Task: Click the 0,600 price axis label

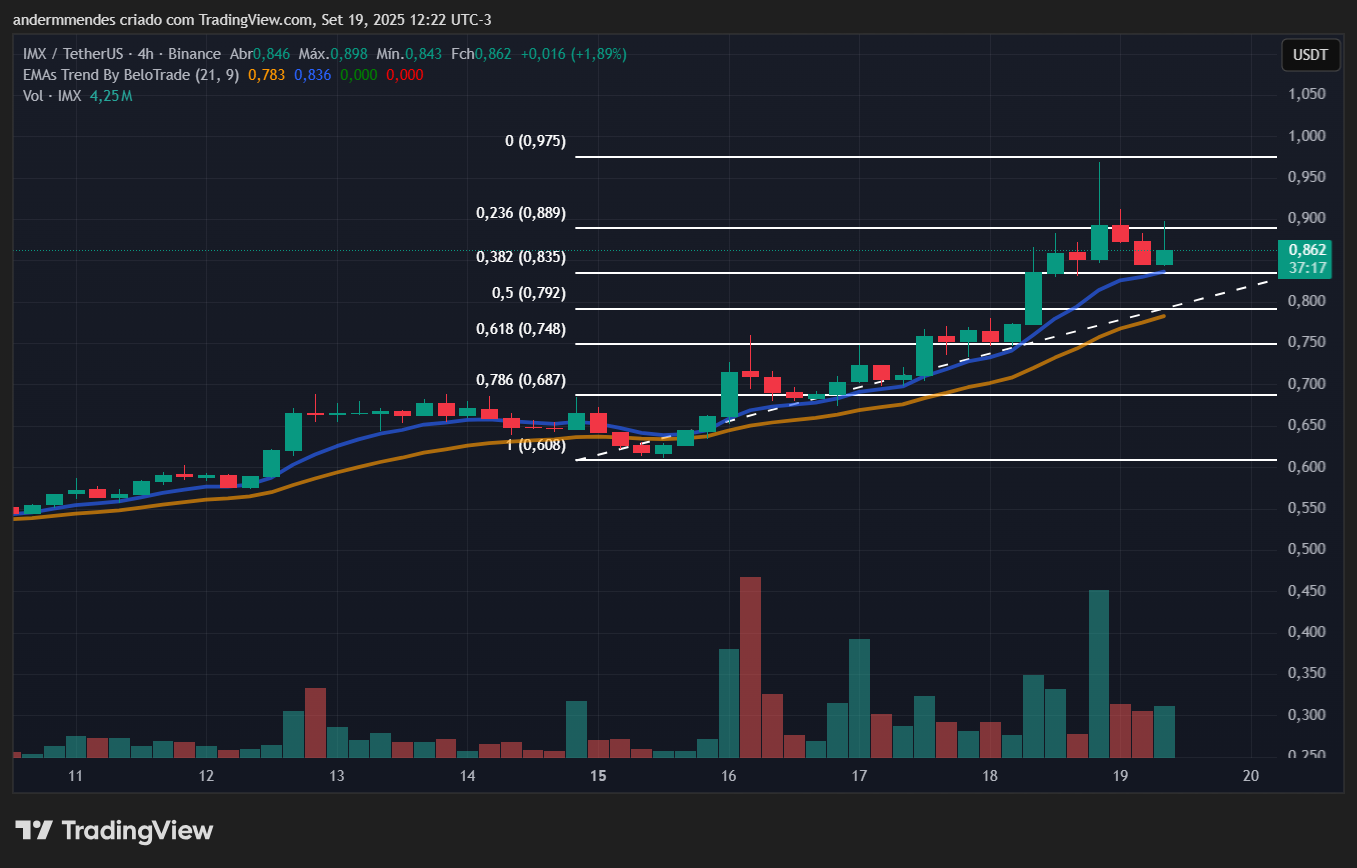Action: point(1307,467)
